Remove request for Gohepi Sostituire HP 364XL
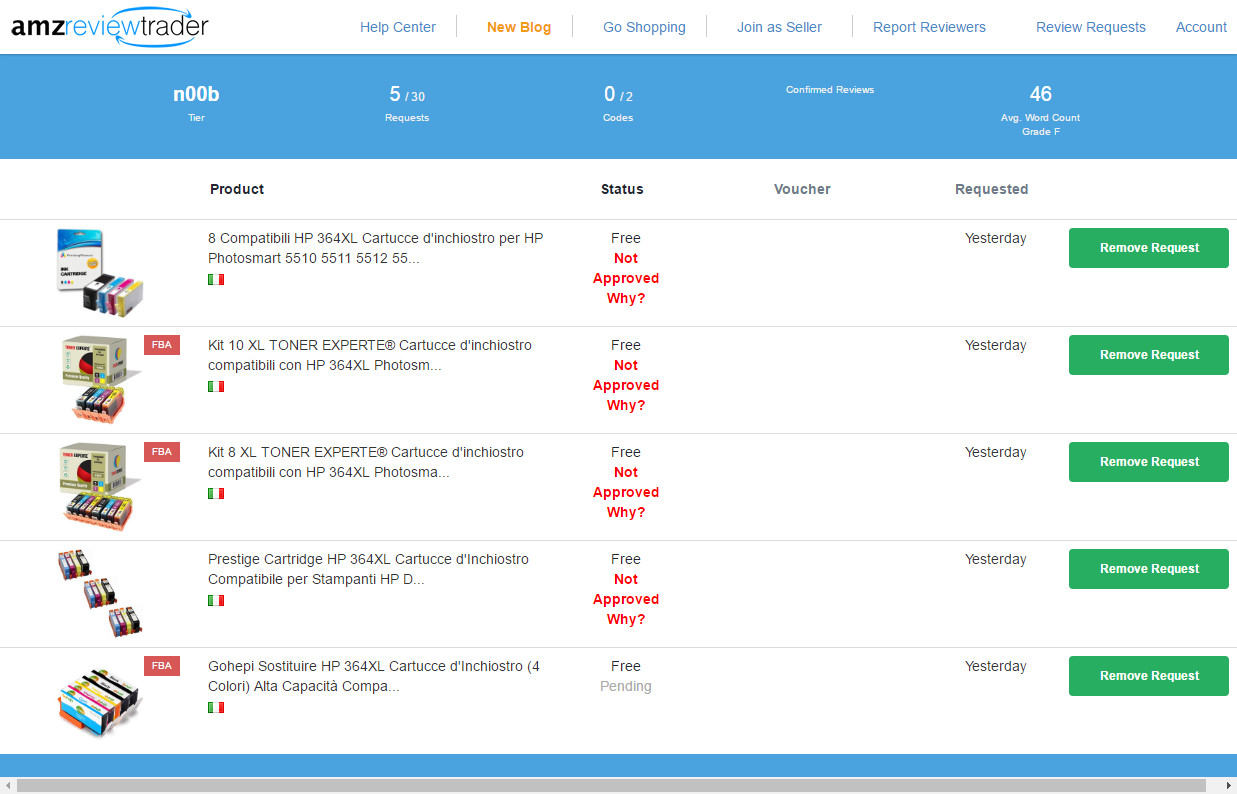The width and height of the screenshot is (1237, 794). (1149, 676)
